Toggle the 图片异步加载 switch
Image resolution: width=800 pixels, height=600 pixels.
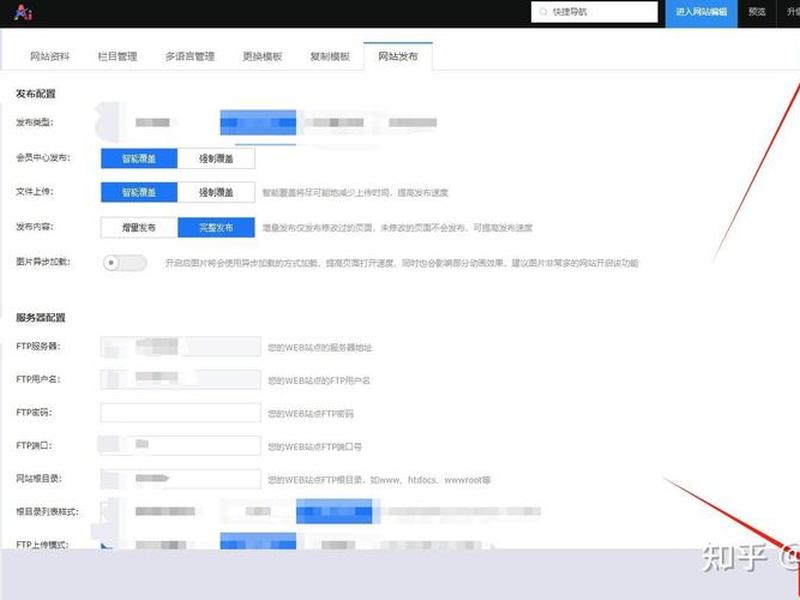pos(124,263)
